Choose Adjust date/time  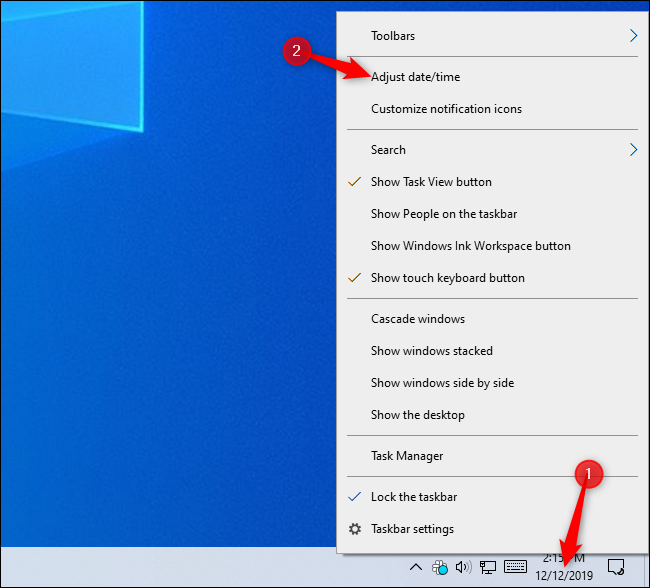click(x=492, y=77)
